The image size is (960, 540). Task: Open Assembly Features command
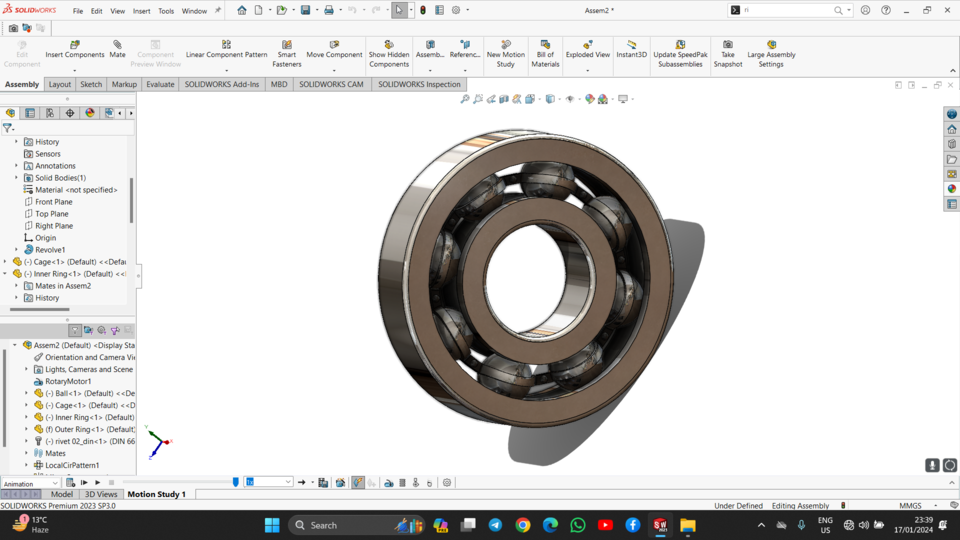[x=430, y=50]
